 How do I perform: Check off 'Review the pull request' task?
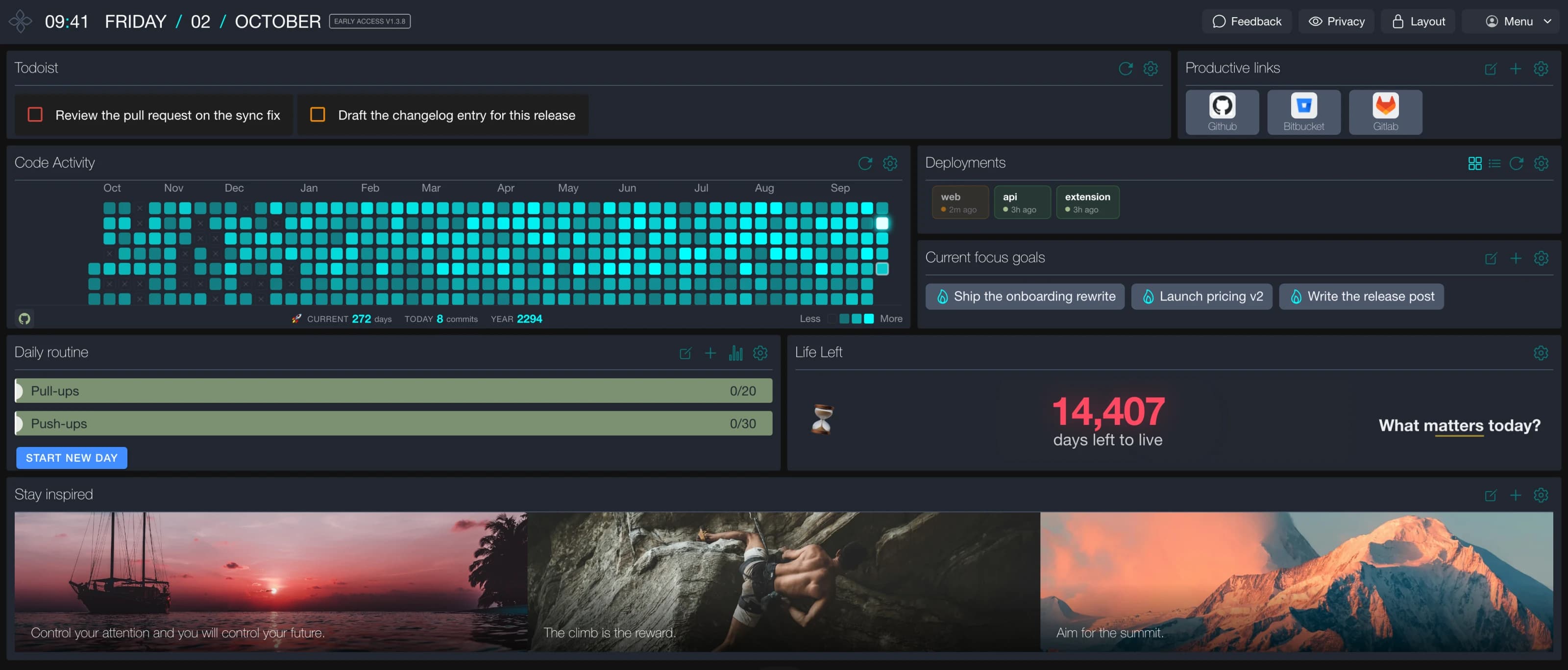coord(35,115)
